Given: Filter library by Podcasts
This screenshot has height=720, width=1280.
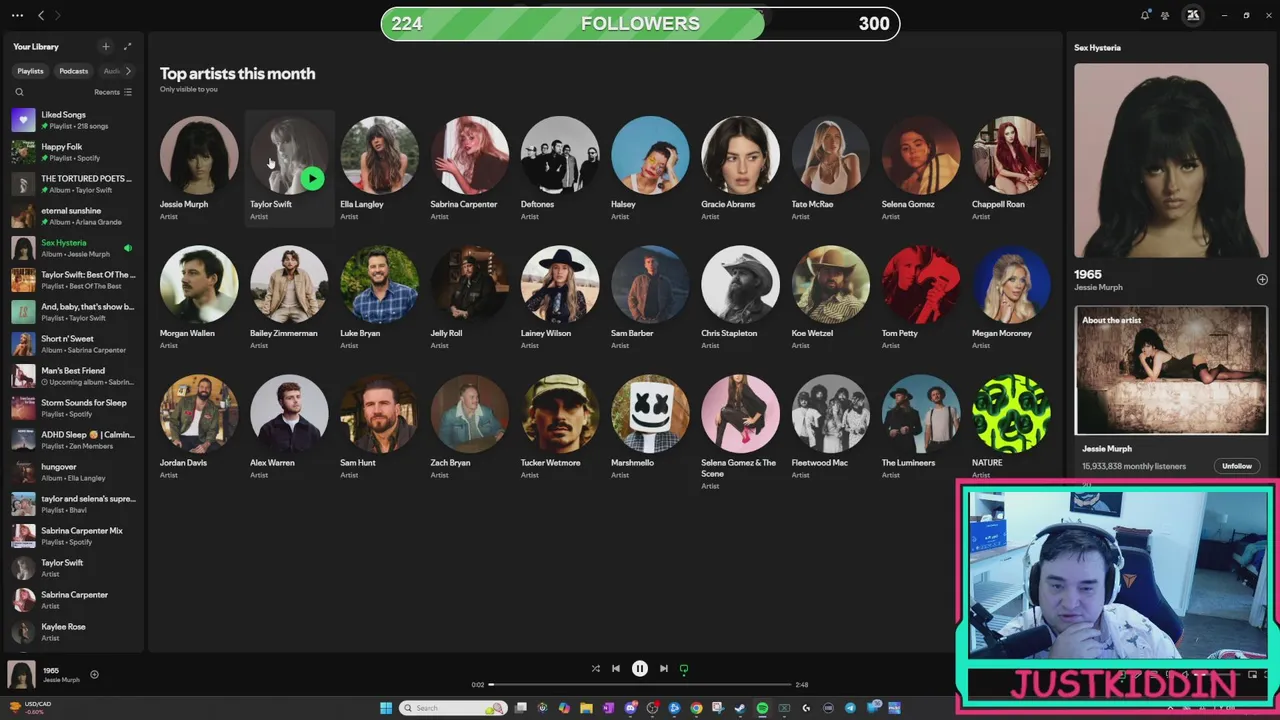Looking at the screenshot, I should (x=73, y=71).
